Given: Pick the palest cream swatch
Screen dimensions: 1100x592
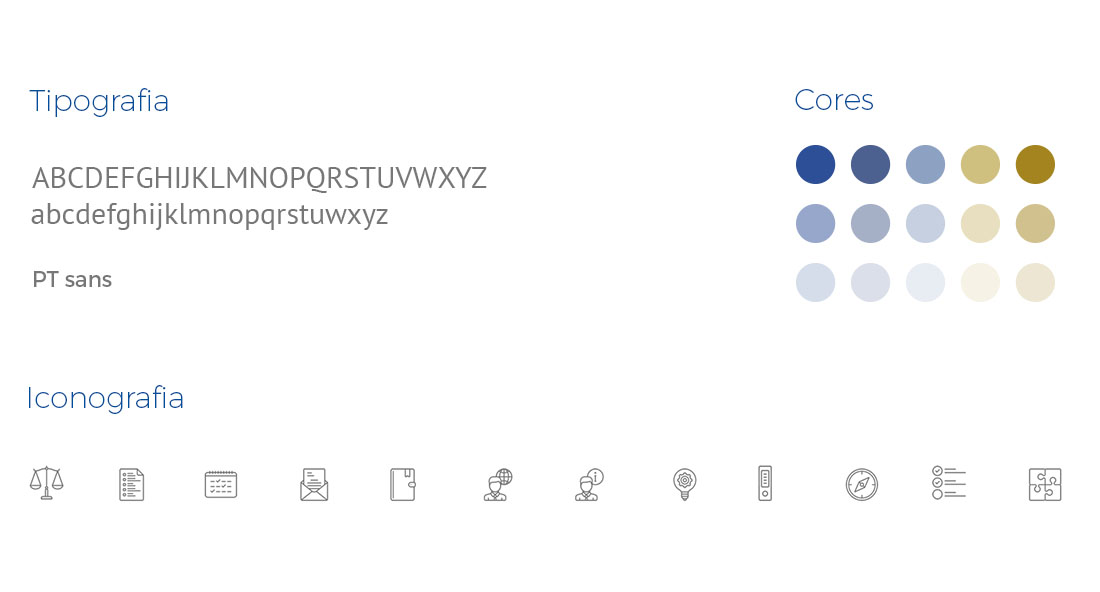Looking at the screenshot, I should (x=980, y=283).
